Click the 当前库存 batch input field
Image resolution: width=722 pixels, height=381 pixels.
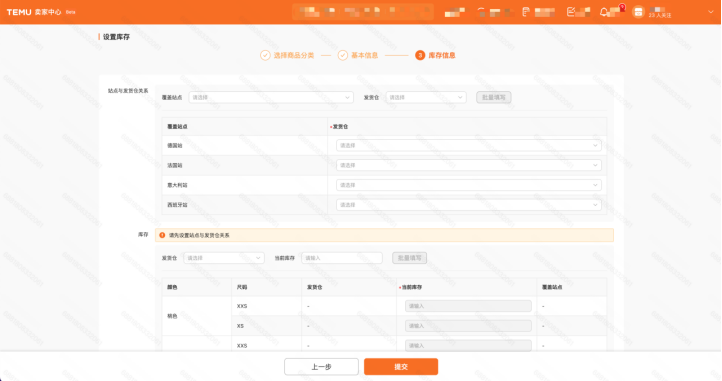pos(342,258)
